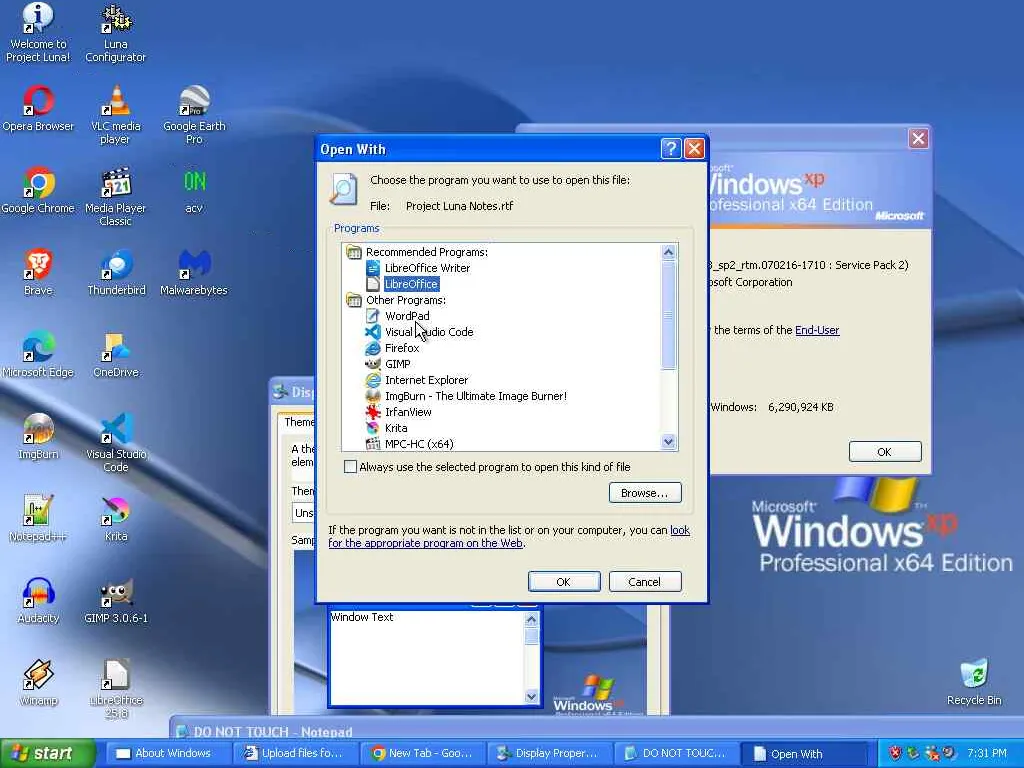This screenshot has width=1024, height=768.
Task: Select LibreOffice Writer in Recommended Programs
Action: click(x=427, y=268)
